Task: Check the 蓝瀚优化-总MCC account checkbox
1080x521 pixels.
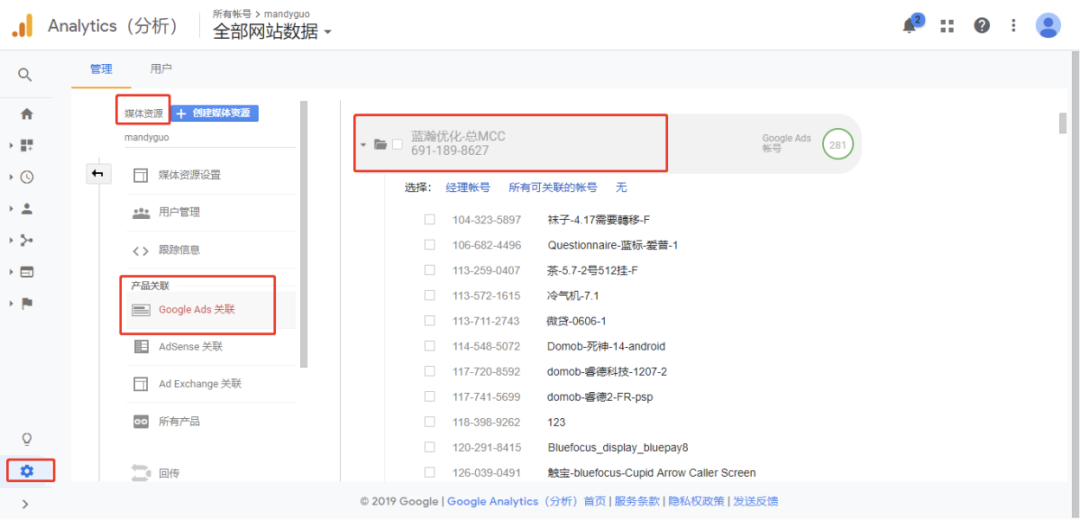Action: pyautogui.click(x=397, y=144)
